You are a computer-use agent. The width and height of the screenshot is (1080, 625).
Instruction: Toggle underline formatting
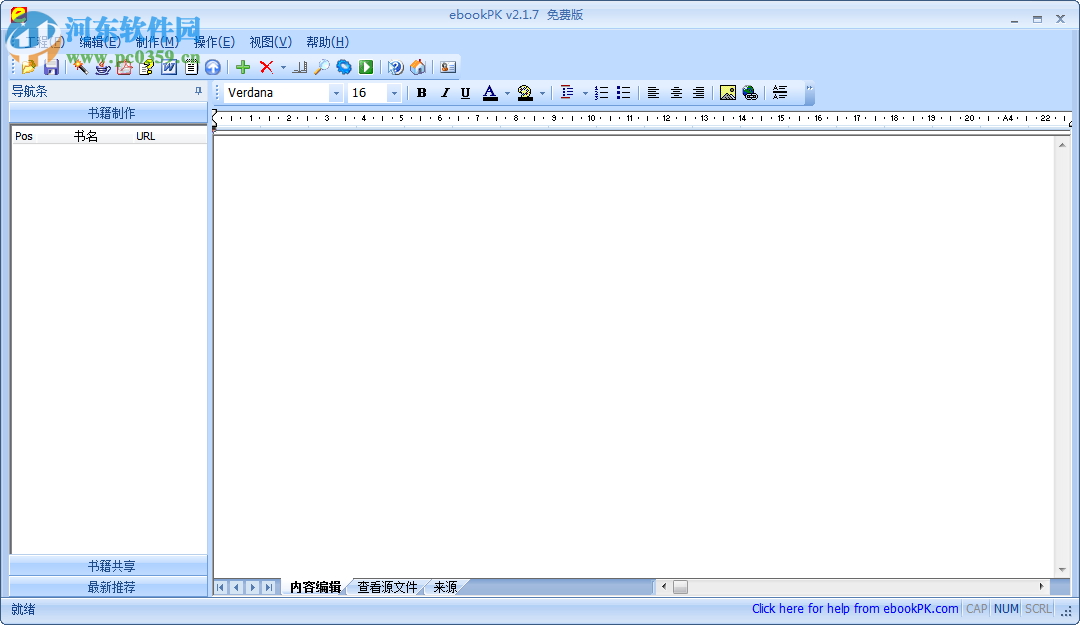pos(467,92)
